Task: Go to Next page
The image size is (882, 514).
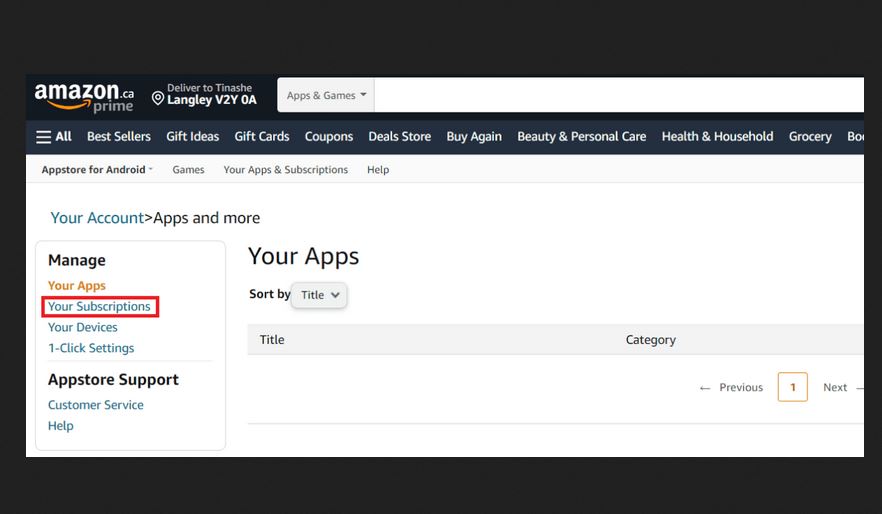Action: [843, 387]
